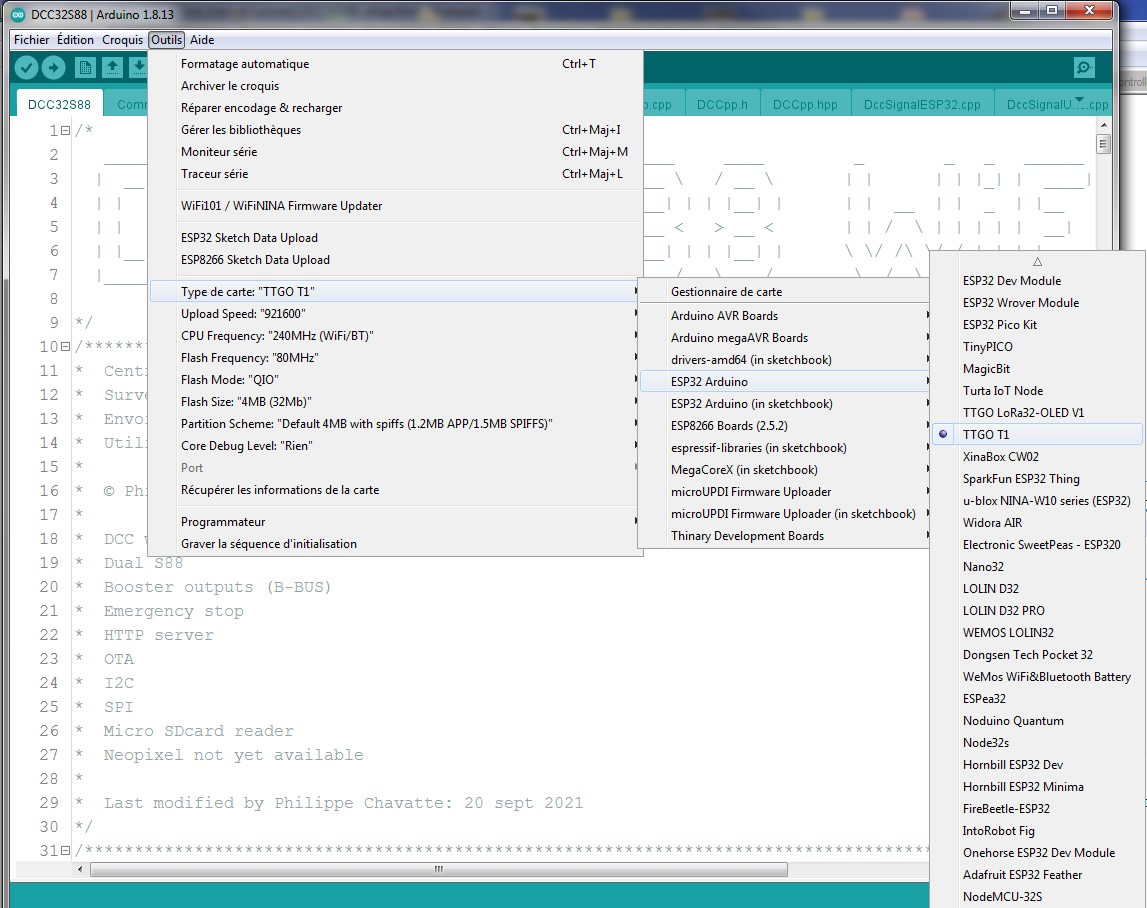Open Moniteur série from the menu
Viewport: 1147px width, 908px height.
click(x=395, y=152)
